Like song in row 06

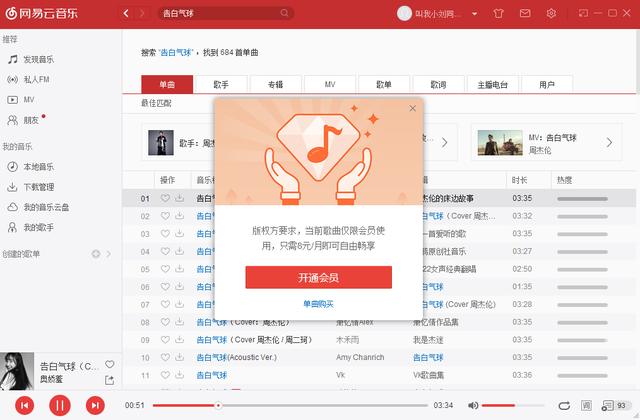165,287
